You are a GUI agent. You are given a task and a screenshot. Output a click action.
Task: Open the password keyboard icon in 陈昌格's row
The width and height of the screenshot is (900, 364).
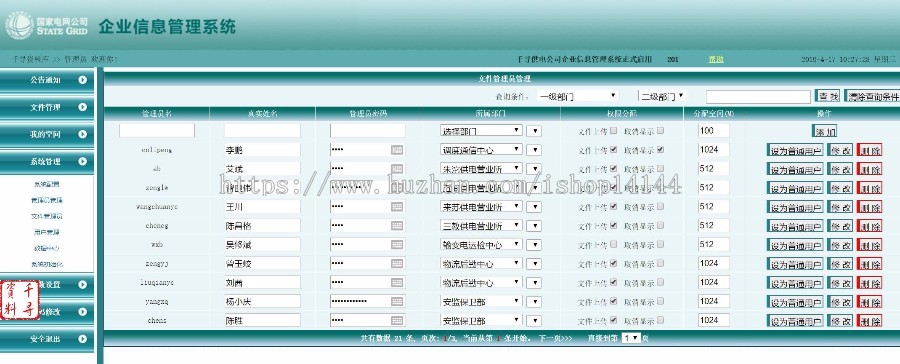click(397, 226)
